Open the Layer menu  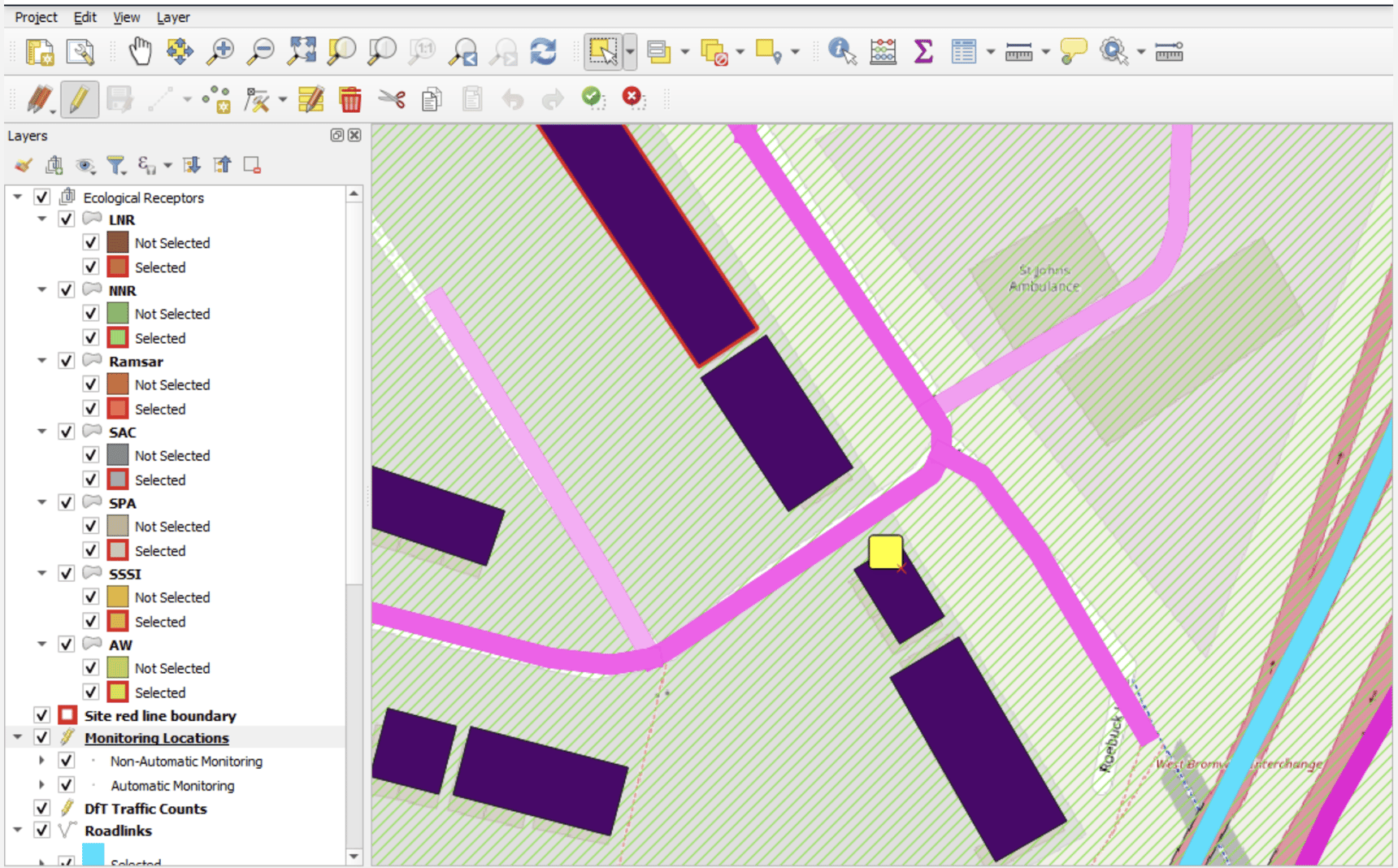tap(172, 16)
